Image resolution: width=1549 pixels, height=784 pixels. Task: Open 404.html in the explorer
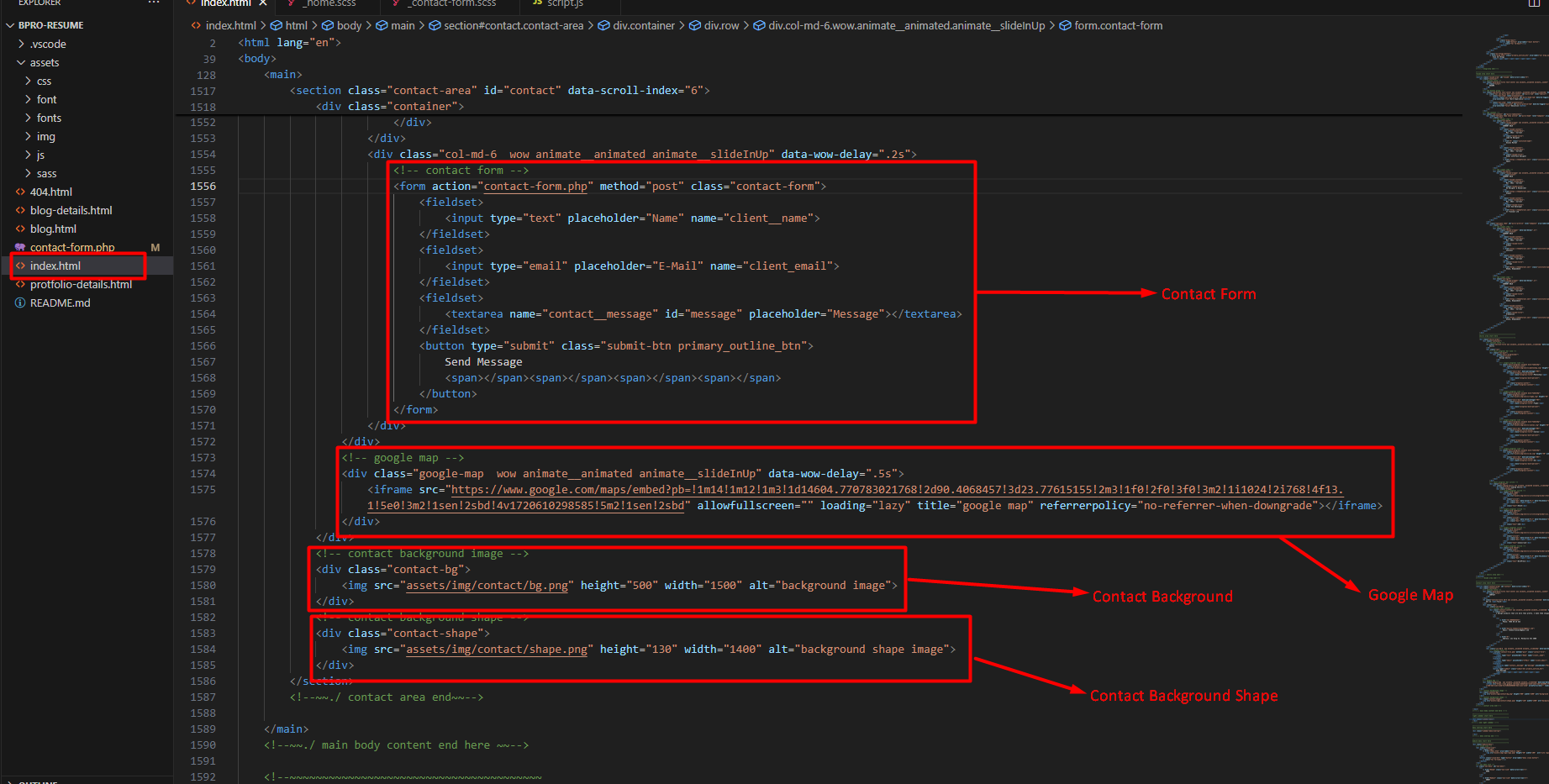(50, 192)
